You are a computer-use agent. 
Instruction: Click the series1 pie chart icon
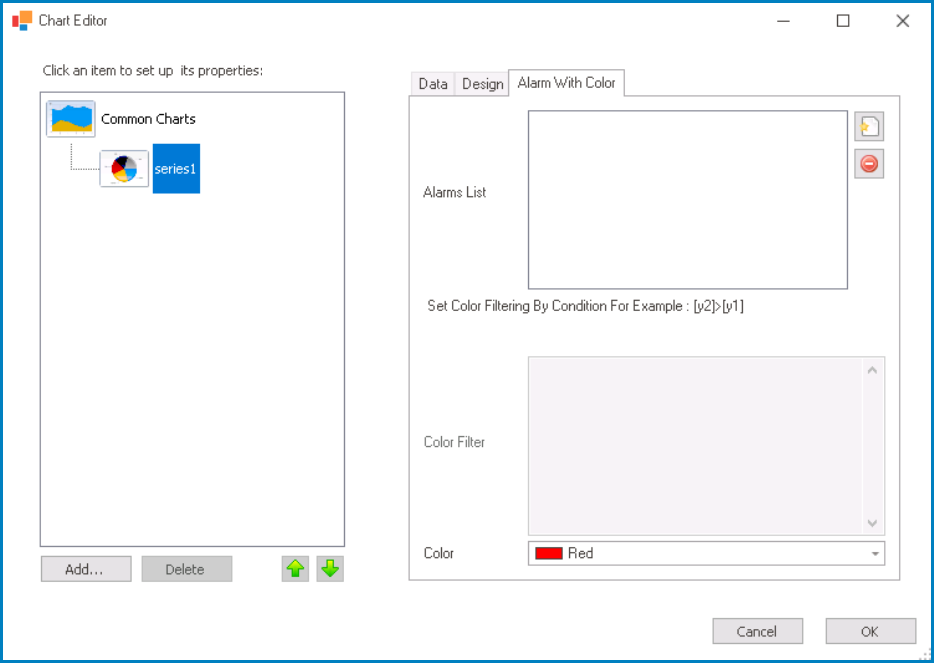(124, 169)
